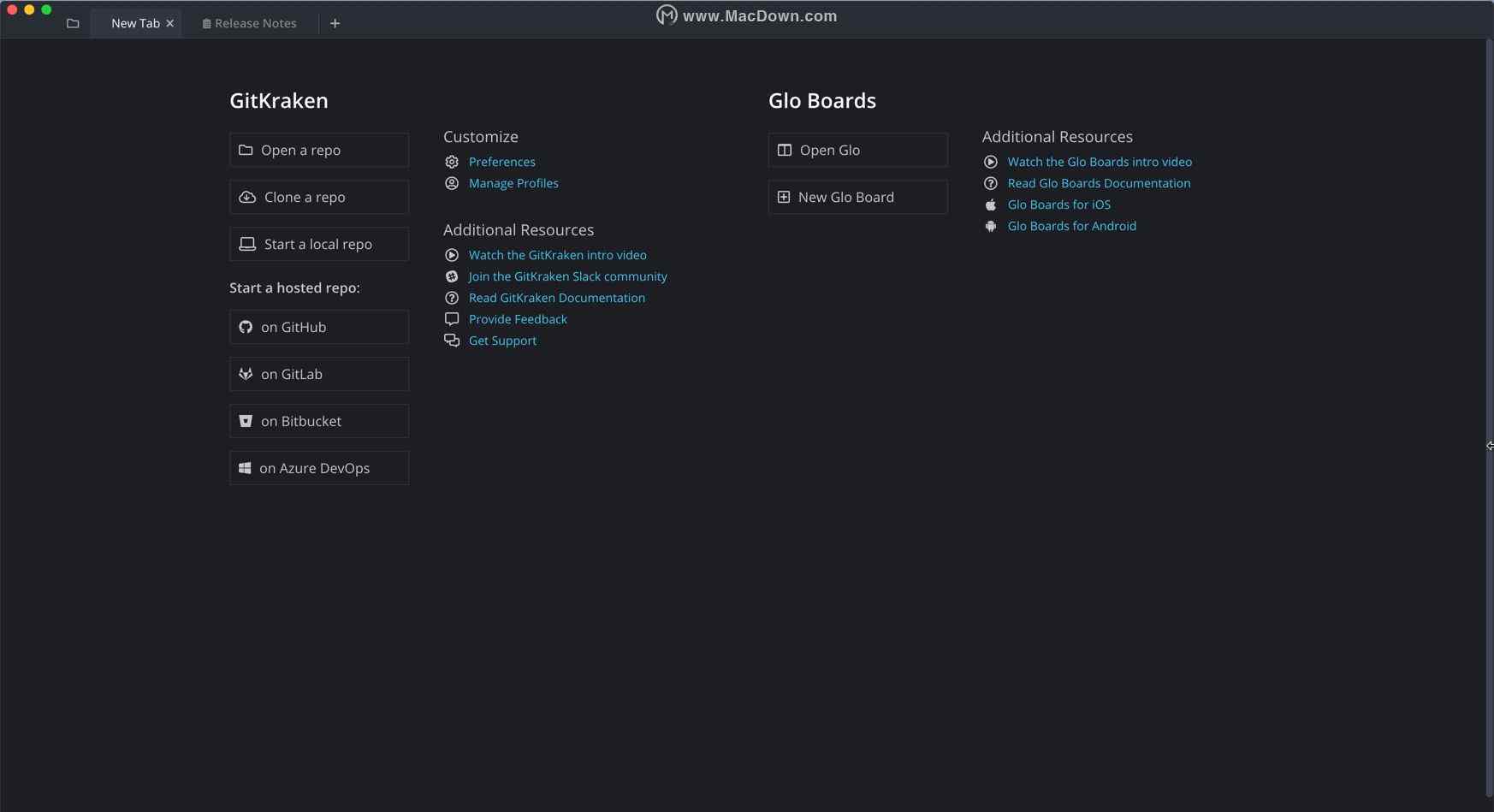Click the Apple icon beside Glo Boards for iOS
1494x812 pixels.
(991, 204)
